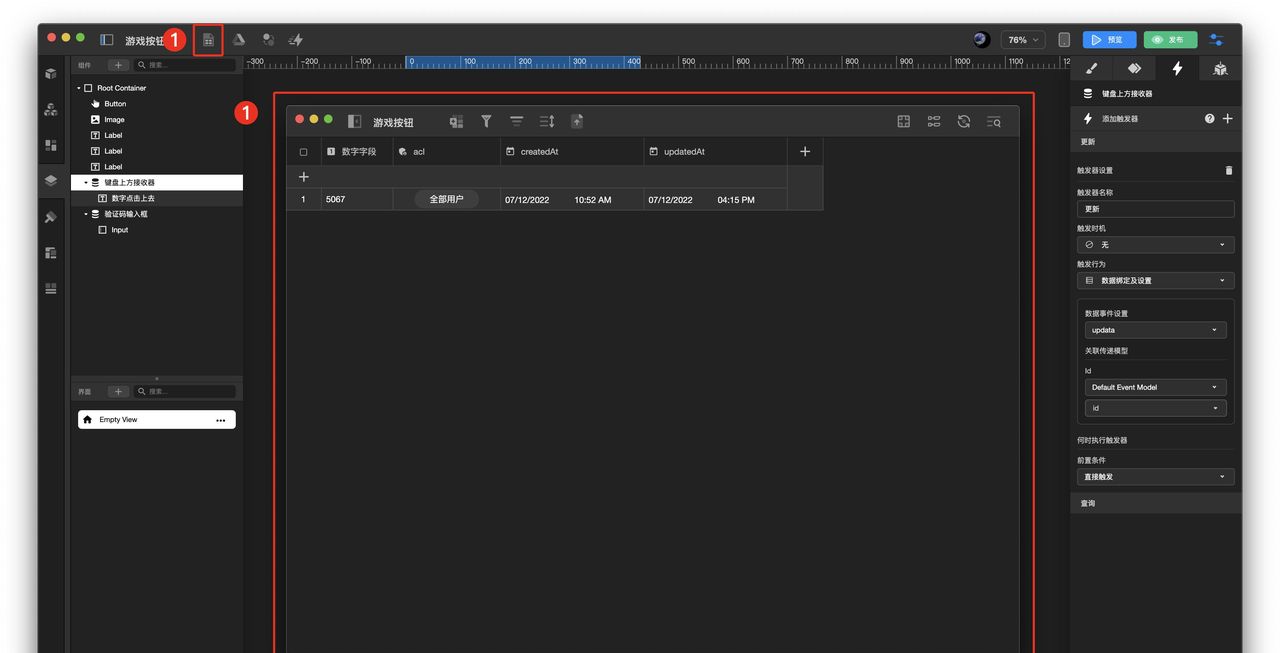Viewport: 1280px width, 653px height.
Task: Delete the trigger with the trash icon
Action: [1229, 171]
